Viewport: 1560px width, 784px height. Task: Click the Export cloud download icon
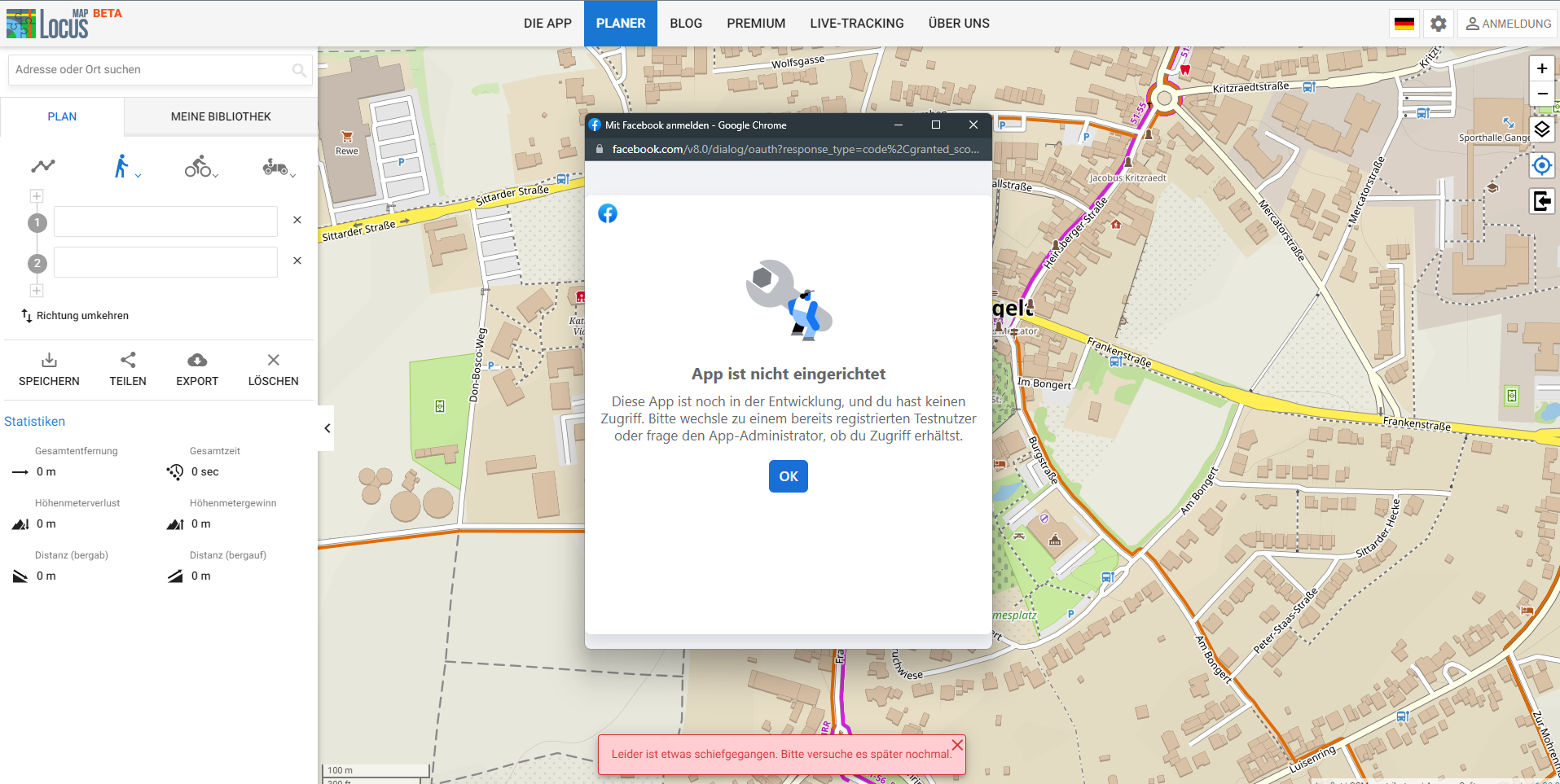tap(197, 361)
